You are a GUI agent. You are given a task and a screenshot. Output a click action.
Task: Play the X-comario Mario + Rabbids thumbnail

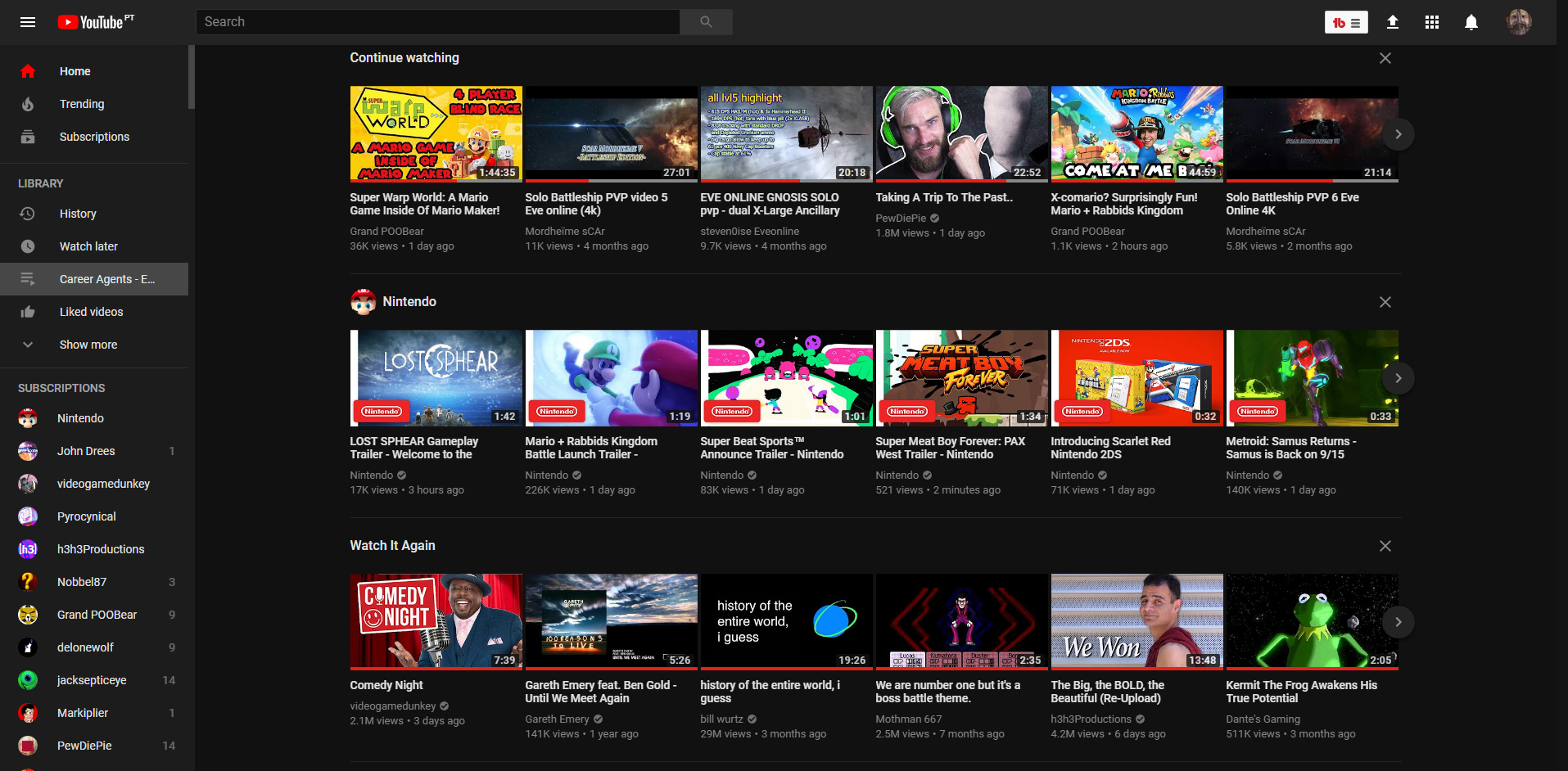coord(1137,134)
